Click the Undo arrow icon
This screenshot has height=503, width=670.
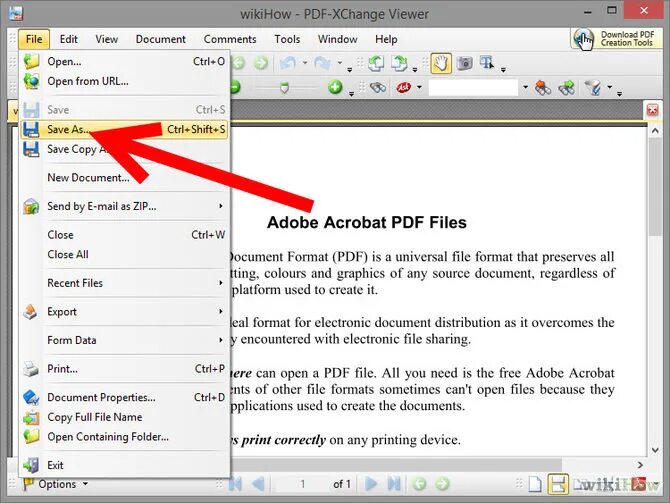[x=288, y=64]
